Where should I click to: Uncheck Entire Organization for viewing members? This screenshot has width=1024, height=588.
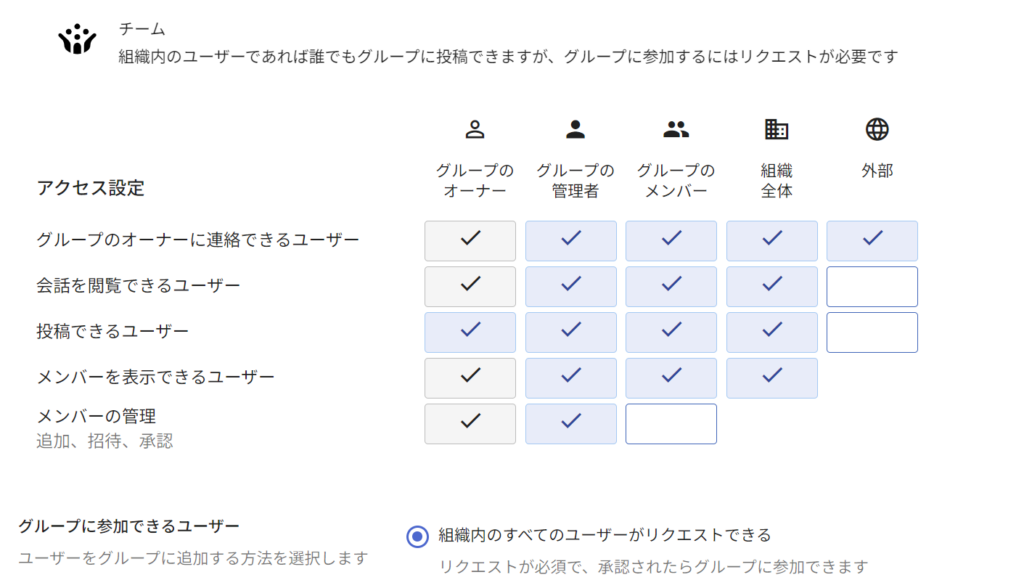(x=771, y=378)
